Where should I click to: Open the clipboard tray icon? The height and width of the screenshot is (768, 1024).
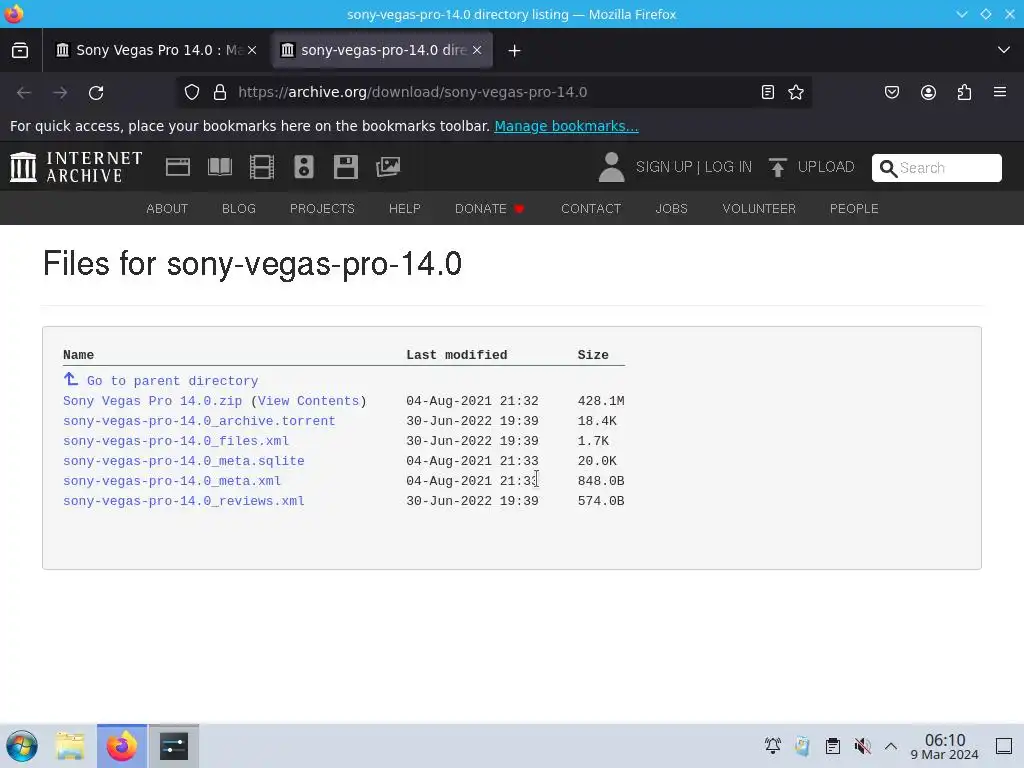click(833, 746)
